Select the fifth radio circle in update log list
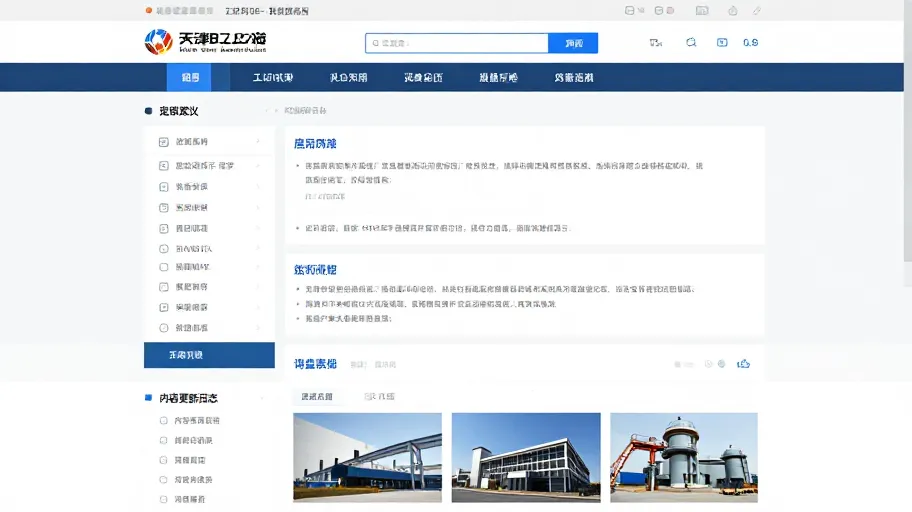Image resolution: width=912 pixels, height=512 pixels. point(163,499)
